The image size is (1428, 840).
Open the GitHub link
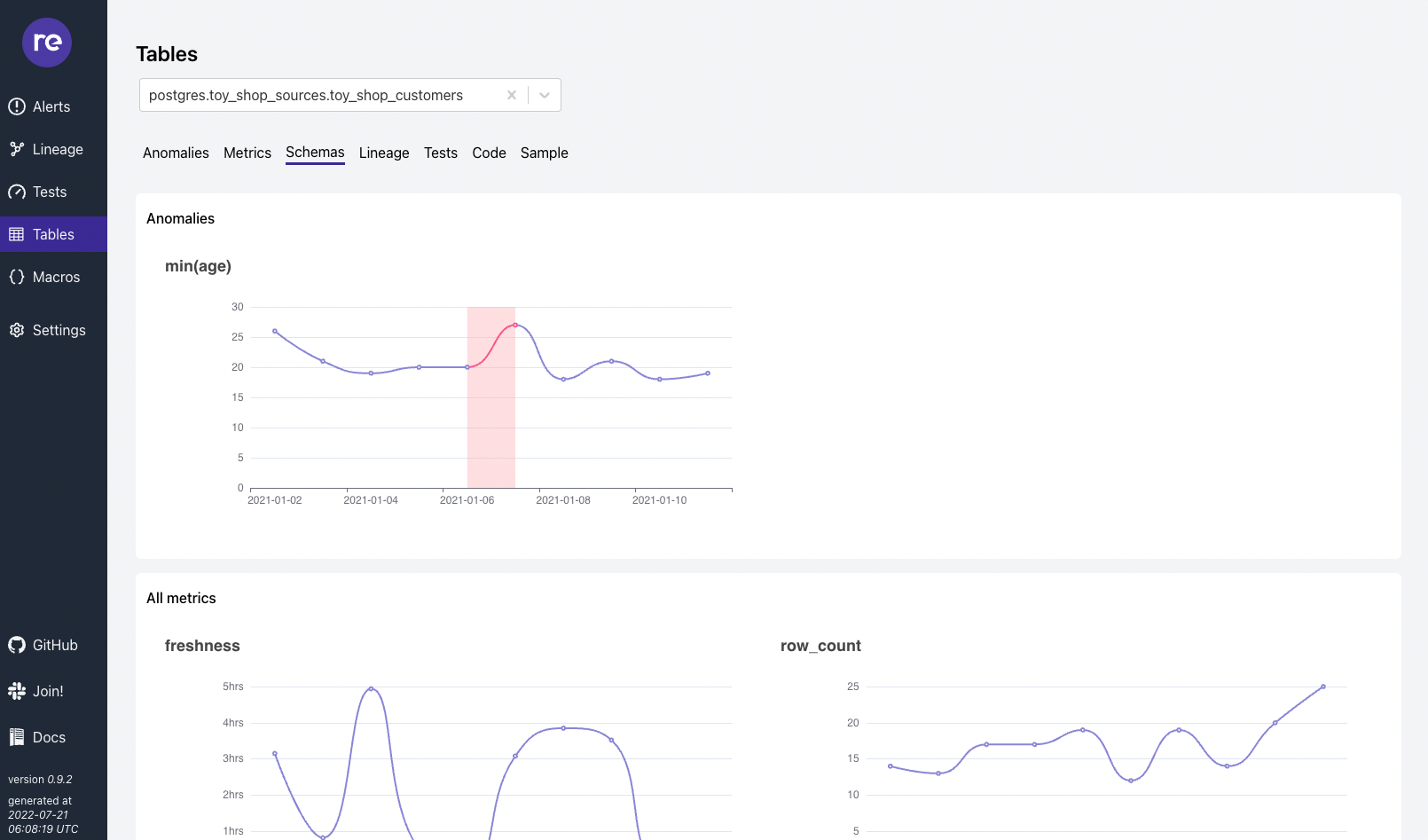coord(53,645)
